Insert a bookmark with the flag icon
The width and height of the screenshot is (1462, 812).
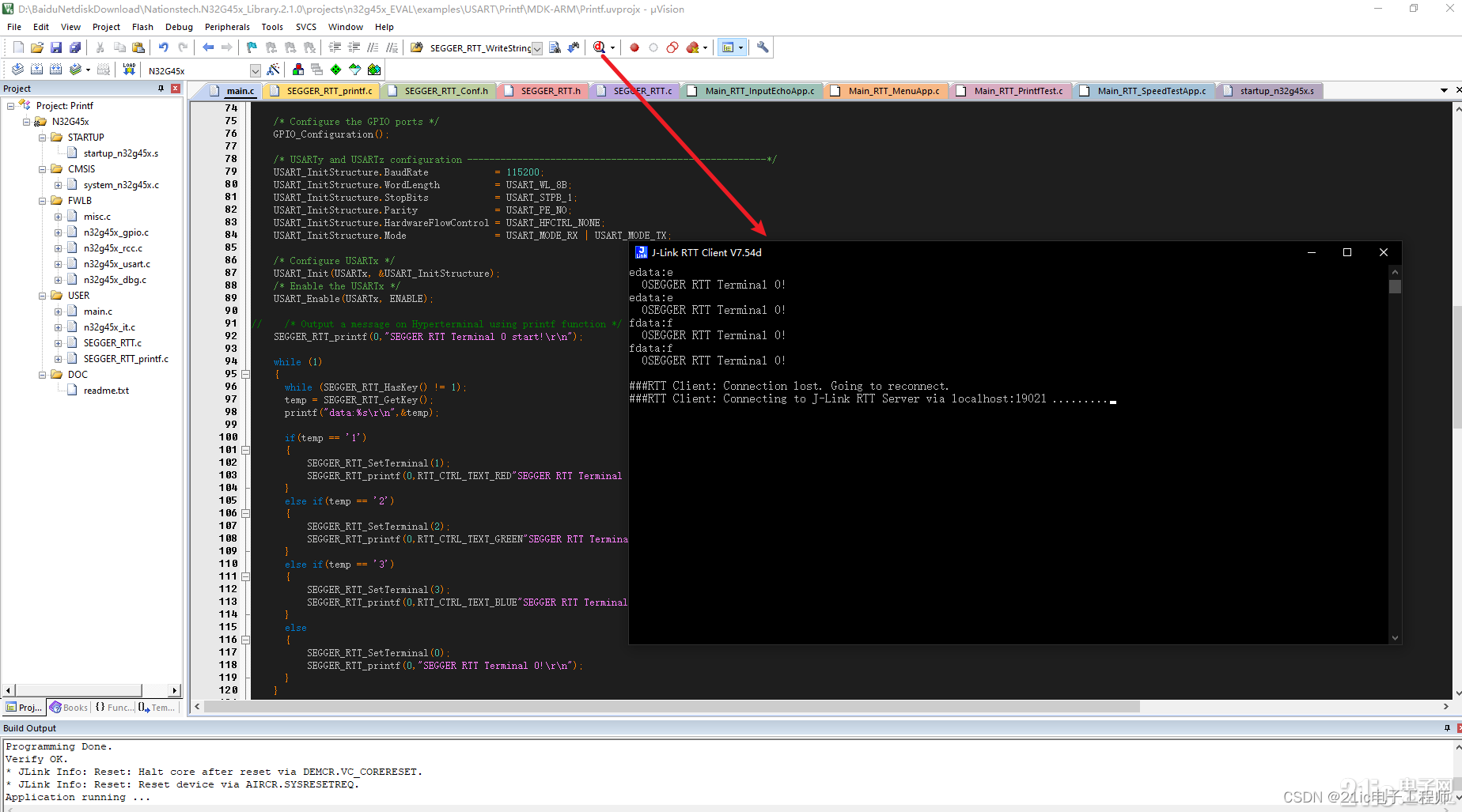(251, 47)
